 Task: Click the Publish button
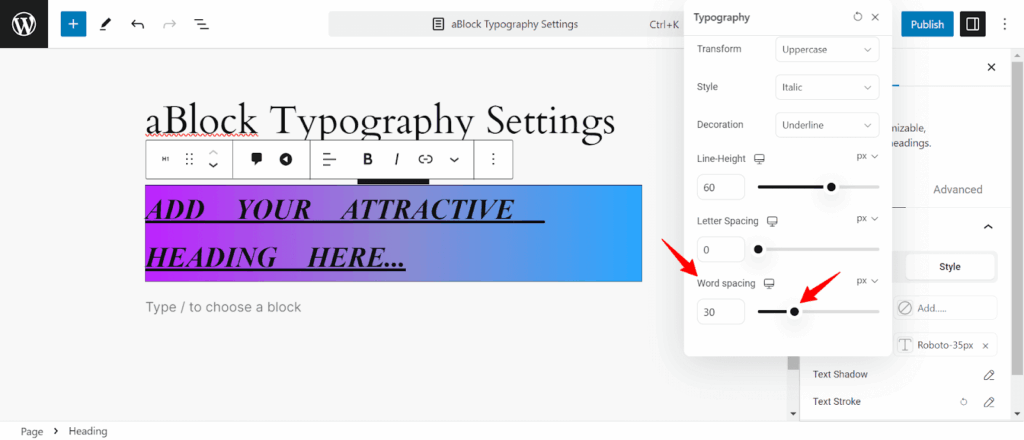pyautogui.click(x=927, y=24)
